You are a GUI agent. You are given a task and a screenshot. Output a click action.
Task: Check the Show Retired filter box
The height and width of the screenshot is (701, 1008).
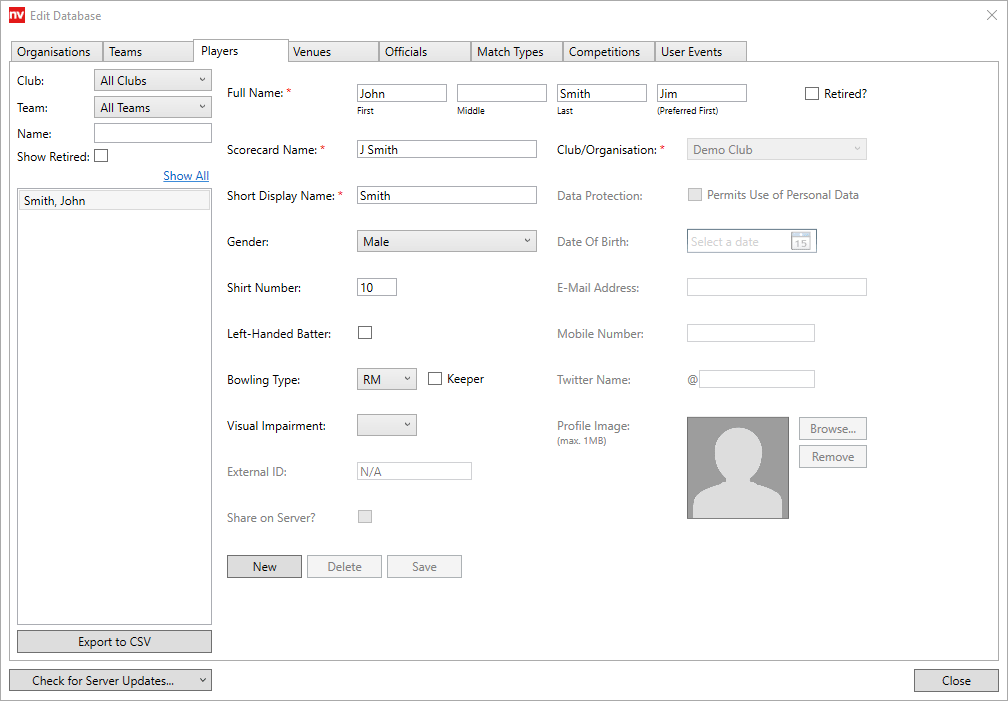pos(101,156)
